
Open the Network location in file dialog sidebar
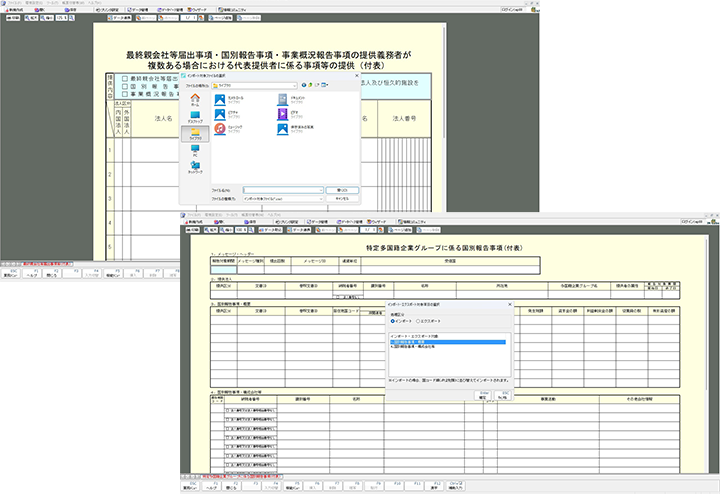194,168
